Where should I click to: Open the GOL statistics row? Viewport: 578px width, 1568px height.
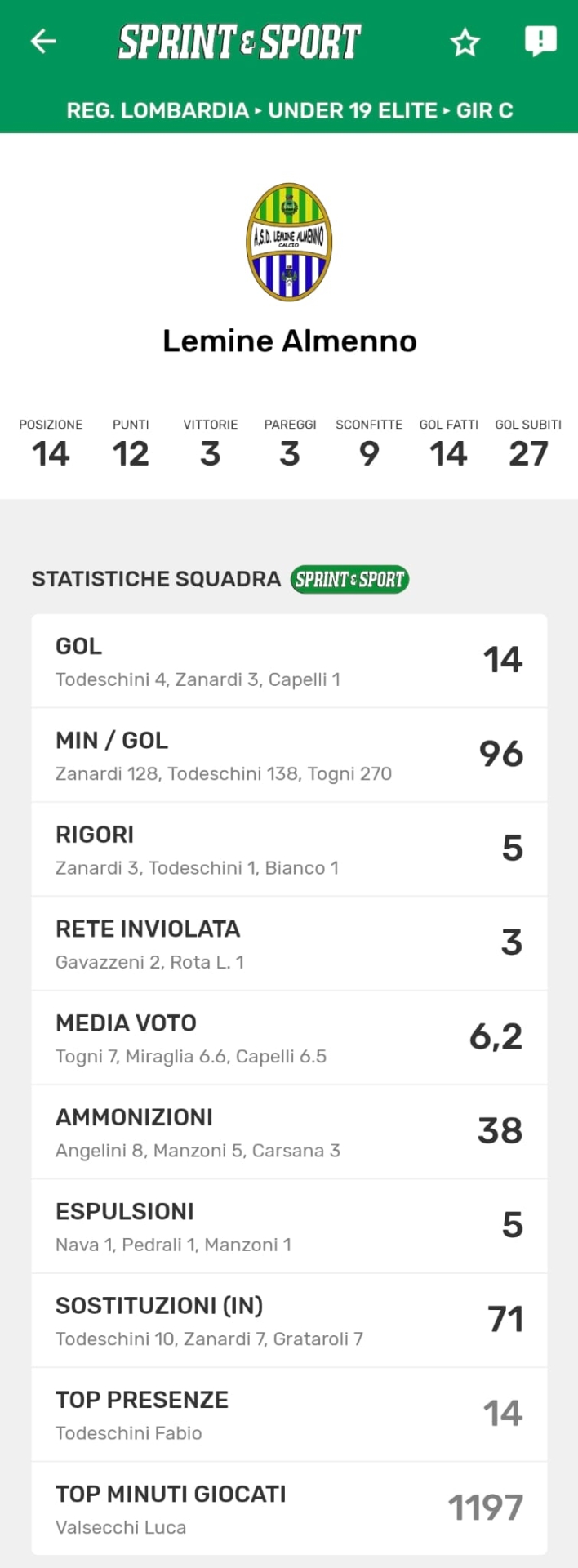(x=289, y=661)
